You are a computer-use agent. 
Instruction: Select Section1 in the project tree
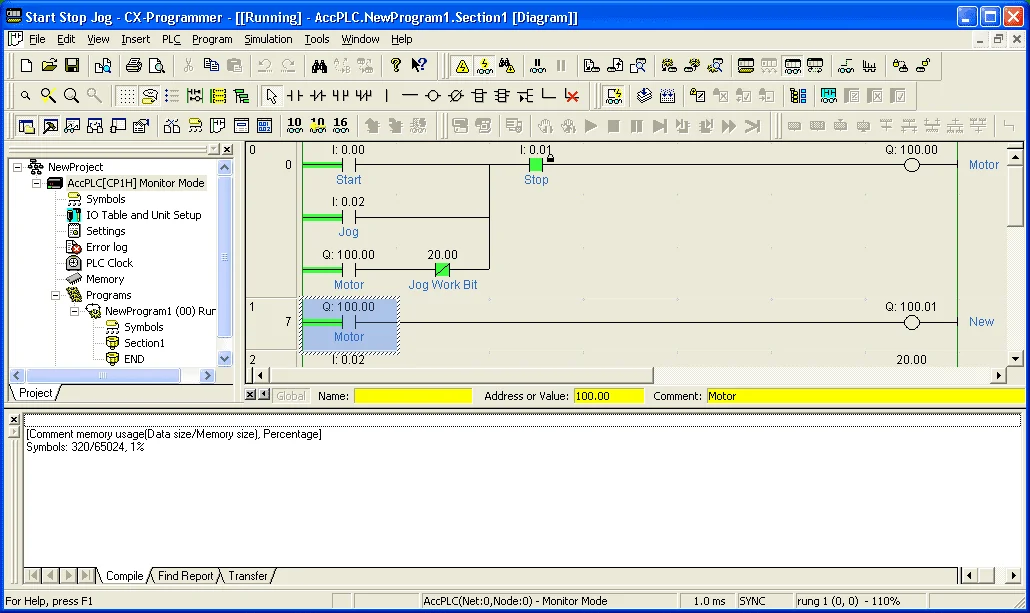point(145,343)
